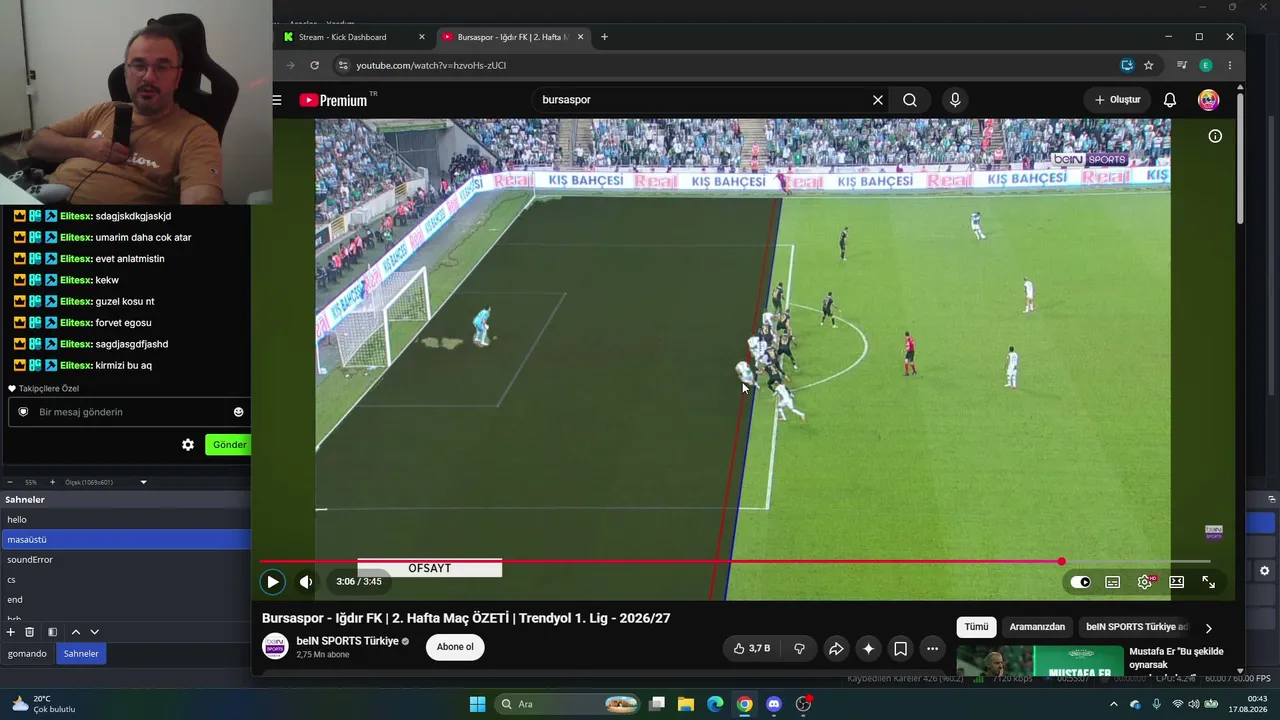Open the Ask sparkle button
The image size is (1280, 720).
868,649
